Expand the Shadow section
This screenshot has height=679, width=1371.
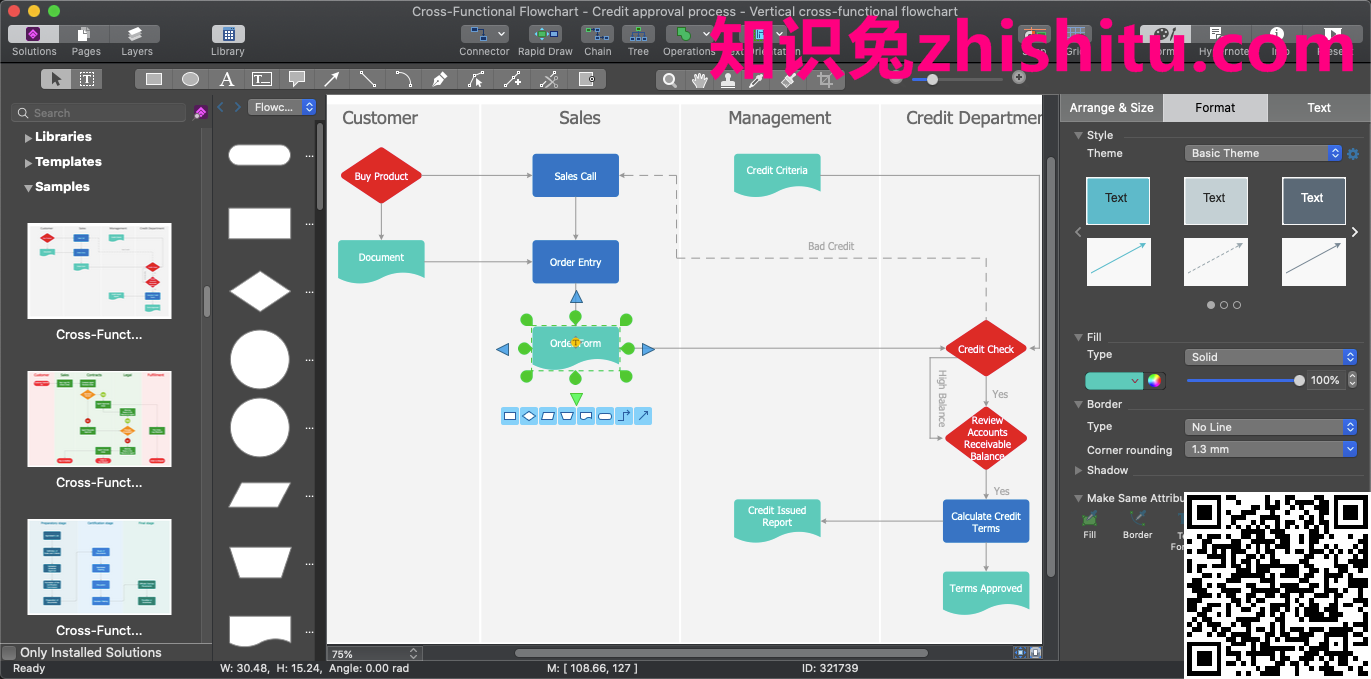pos(1078,470)
